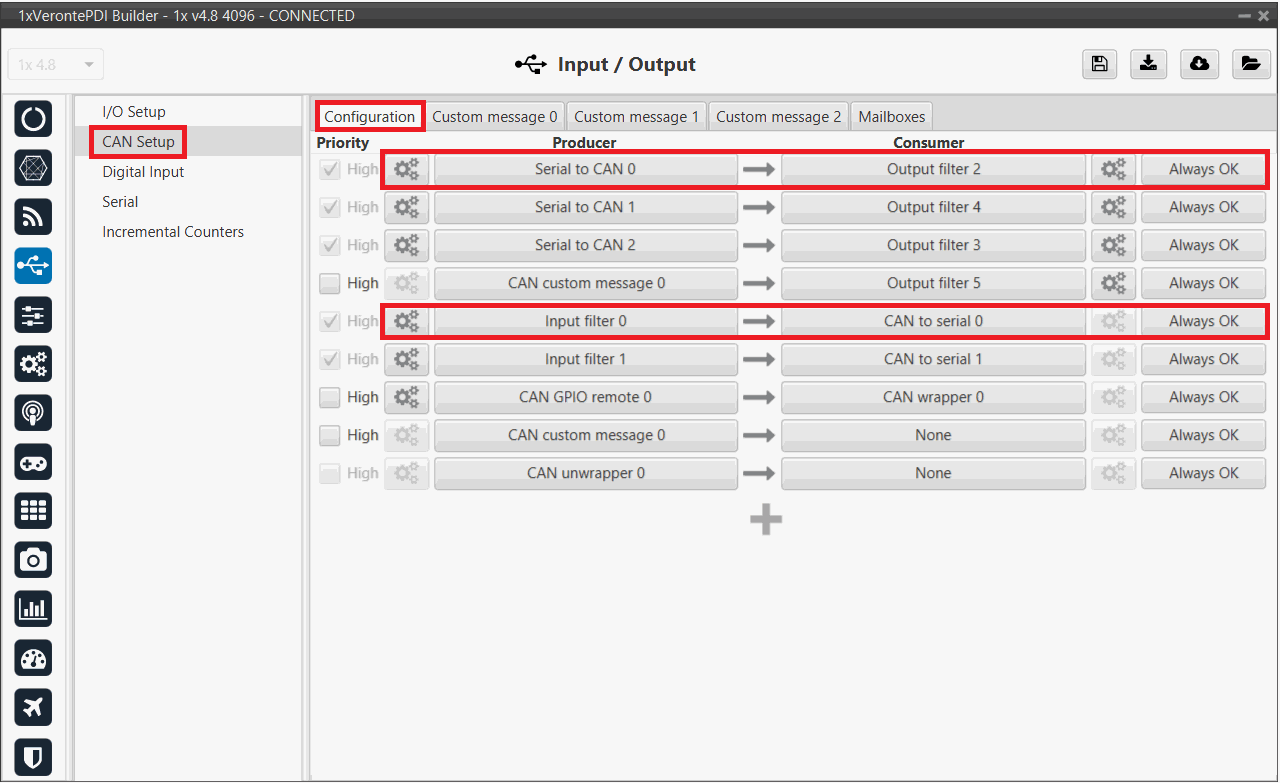Select Incremental Counters in the side list
1280x783 pixels.
(173, 232)
